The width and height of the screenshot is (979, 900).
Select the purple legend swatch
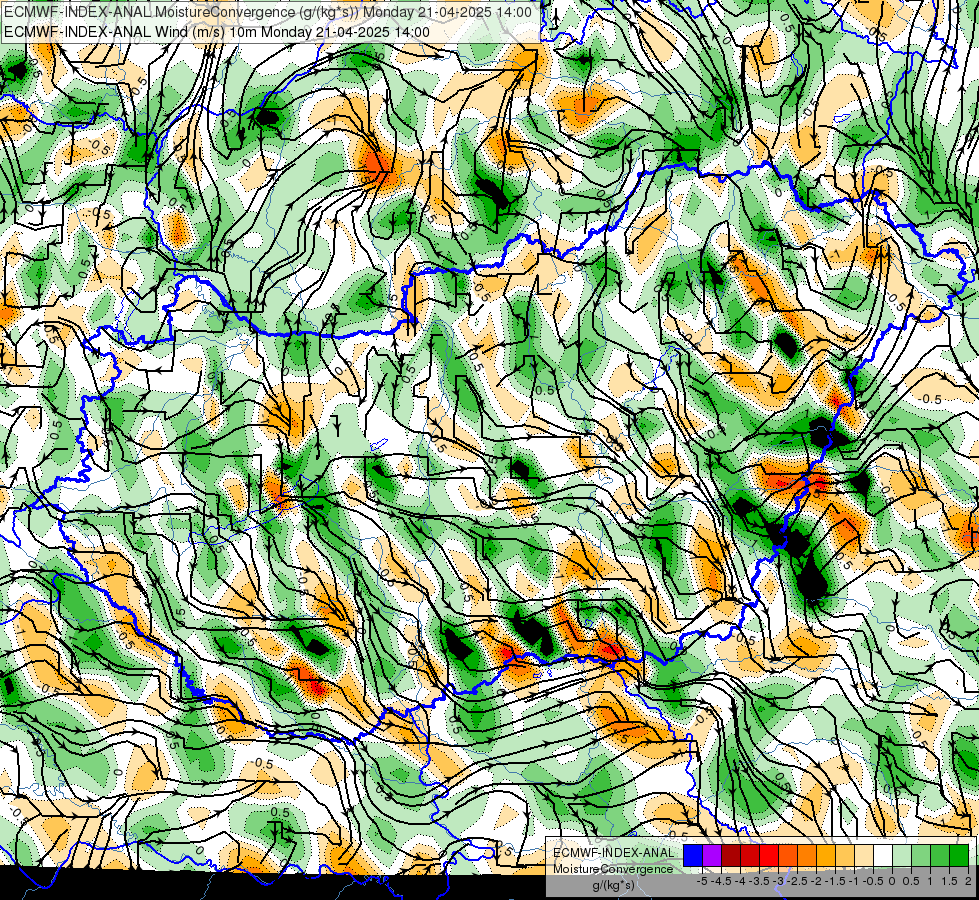coord(712,856)
